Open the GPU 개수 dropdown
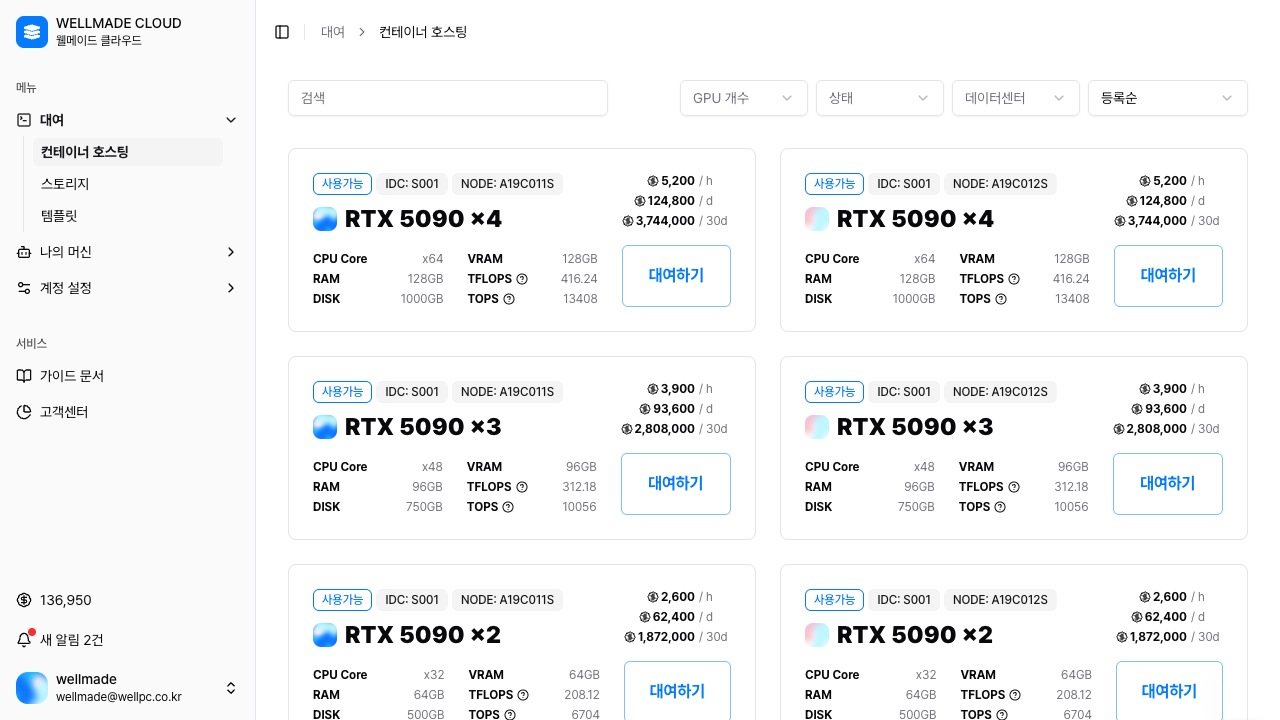The width and height of the screenshot is (1280, 720). (744, 98)
